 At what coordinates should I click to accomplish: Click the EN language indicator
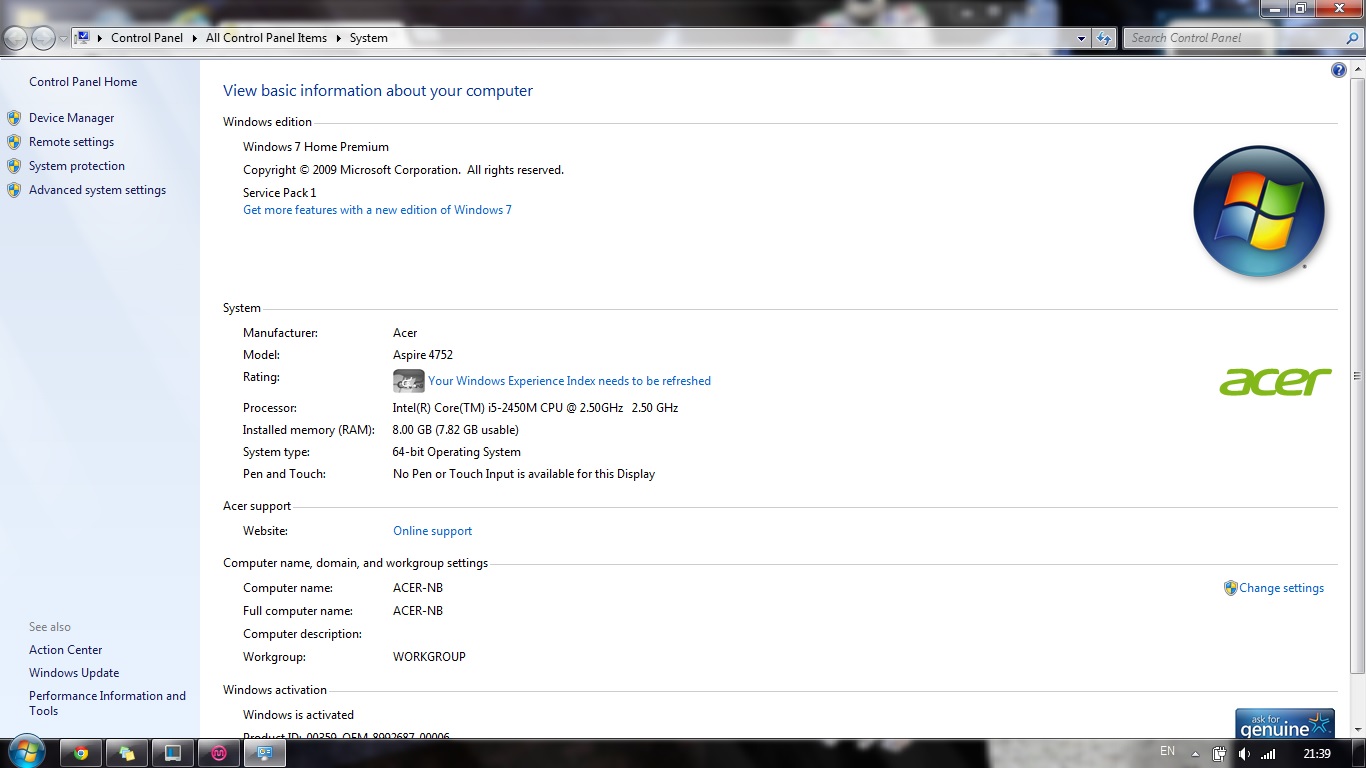pos(1167,751)
